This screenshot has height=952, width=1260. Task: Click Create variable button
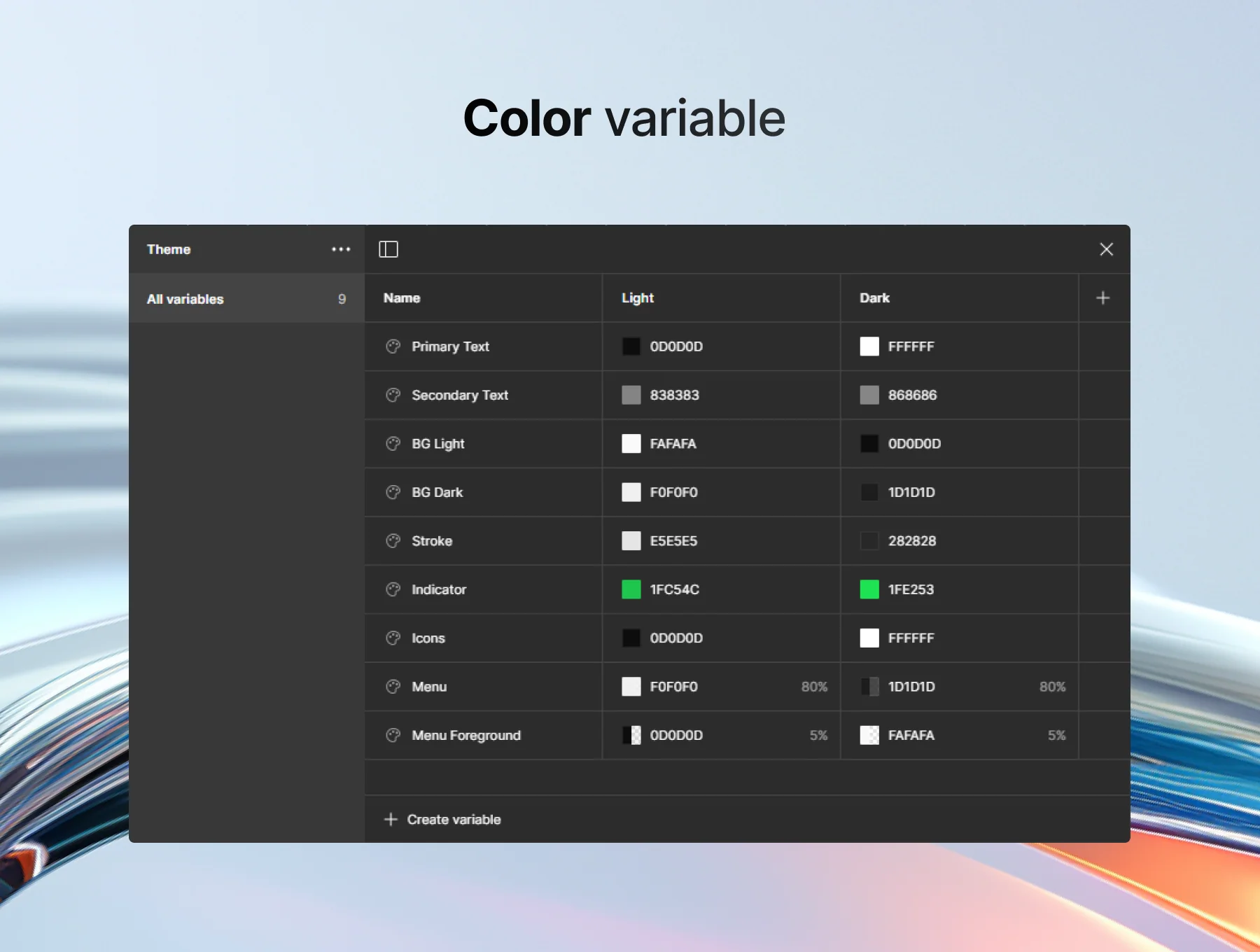point(442,819)
